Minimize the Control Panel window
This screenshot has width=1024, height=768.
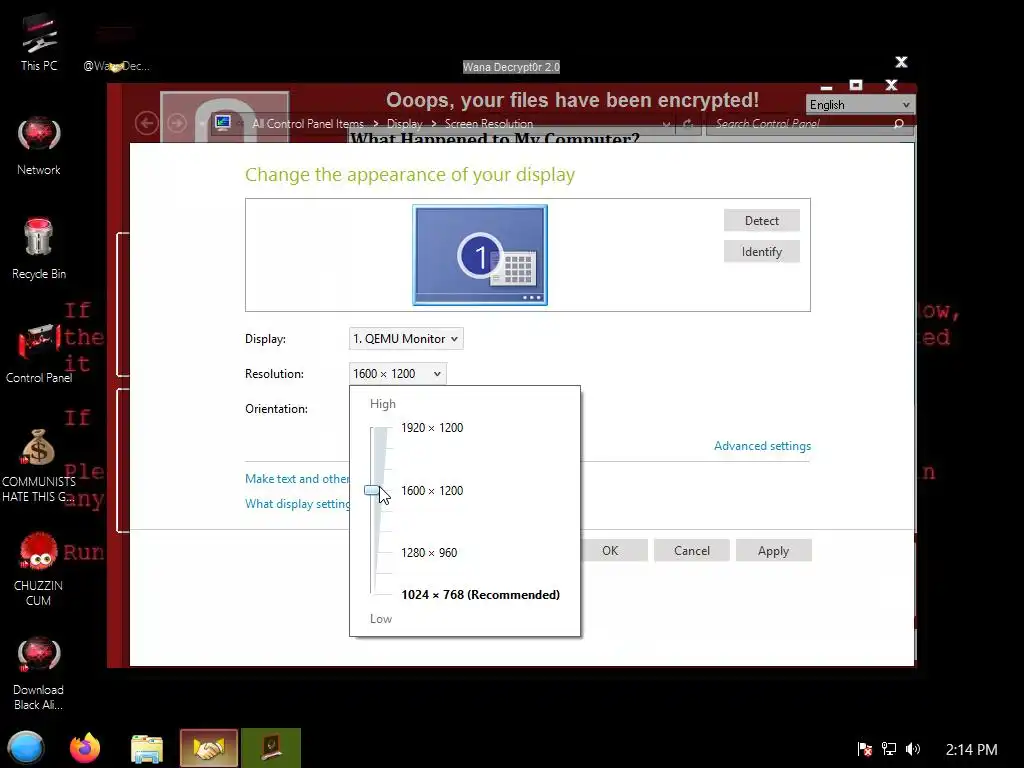pyautogui.click(x=826, y=87)
